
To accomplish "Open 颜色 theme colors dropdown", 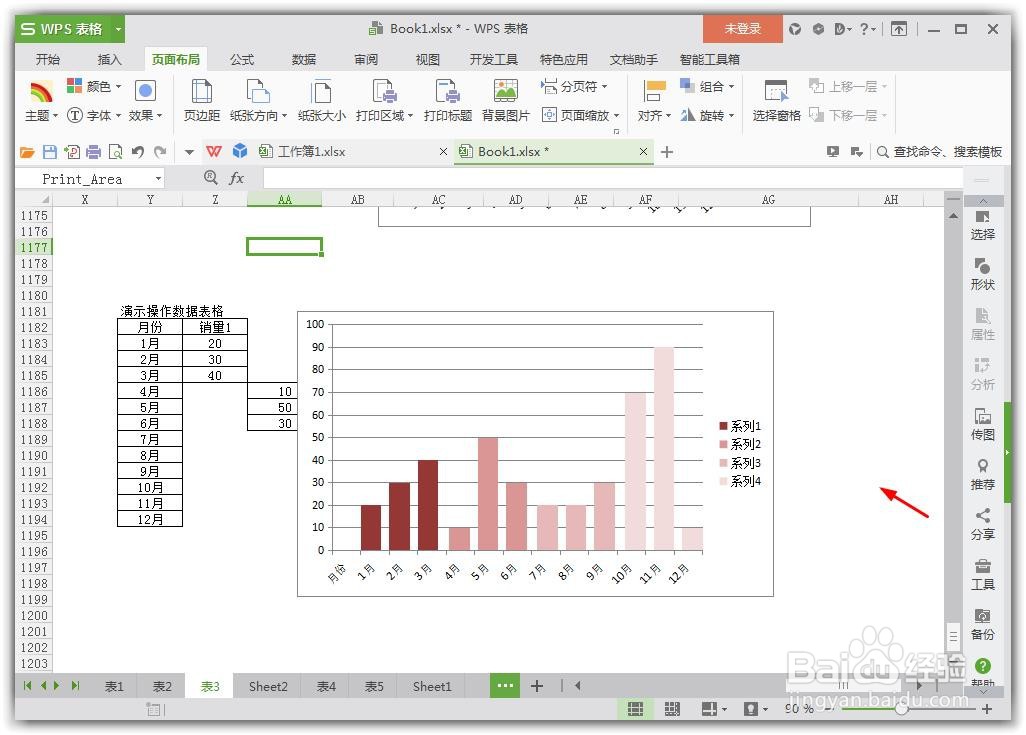I will click(x=94, y=86).
